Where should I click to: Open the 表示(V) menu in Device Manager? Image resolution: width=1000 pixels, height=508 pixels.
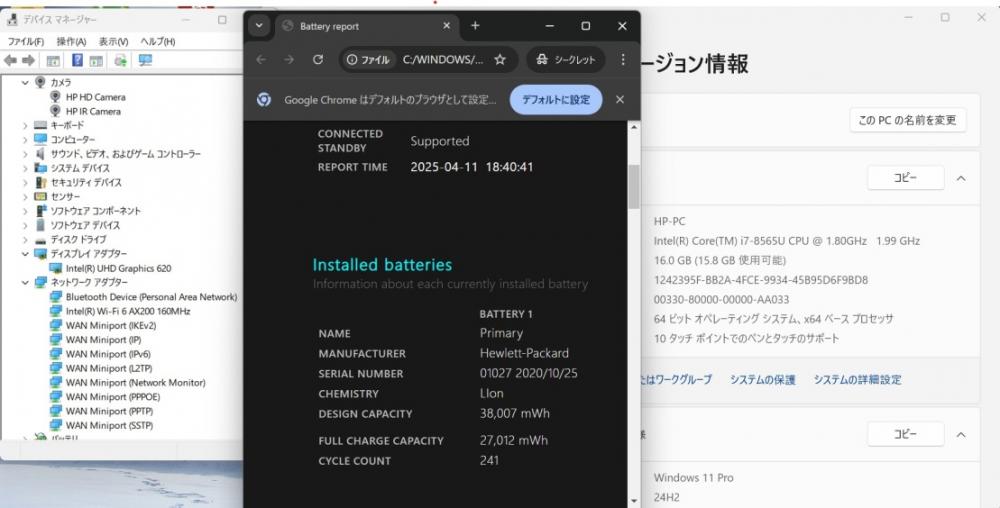pyautogui.click(x=114, y=41)
